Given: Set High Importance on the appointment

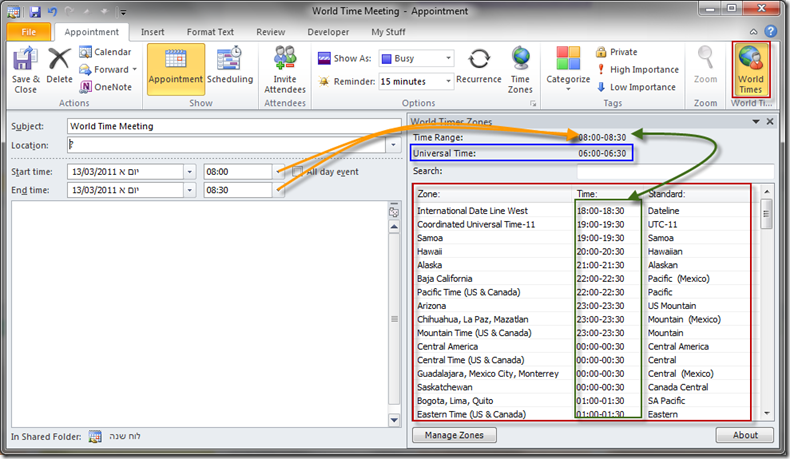Looking at the screenshot, I should pos(637,70).
